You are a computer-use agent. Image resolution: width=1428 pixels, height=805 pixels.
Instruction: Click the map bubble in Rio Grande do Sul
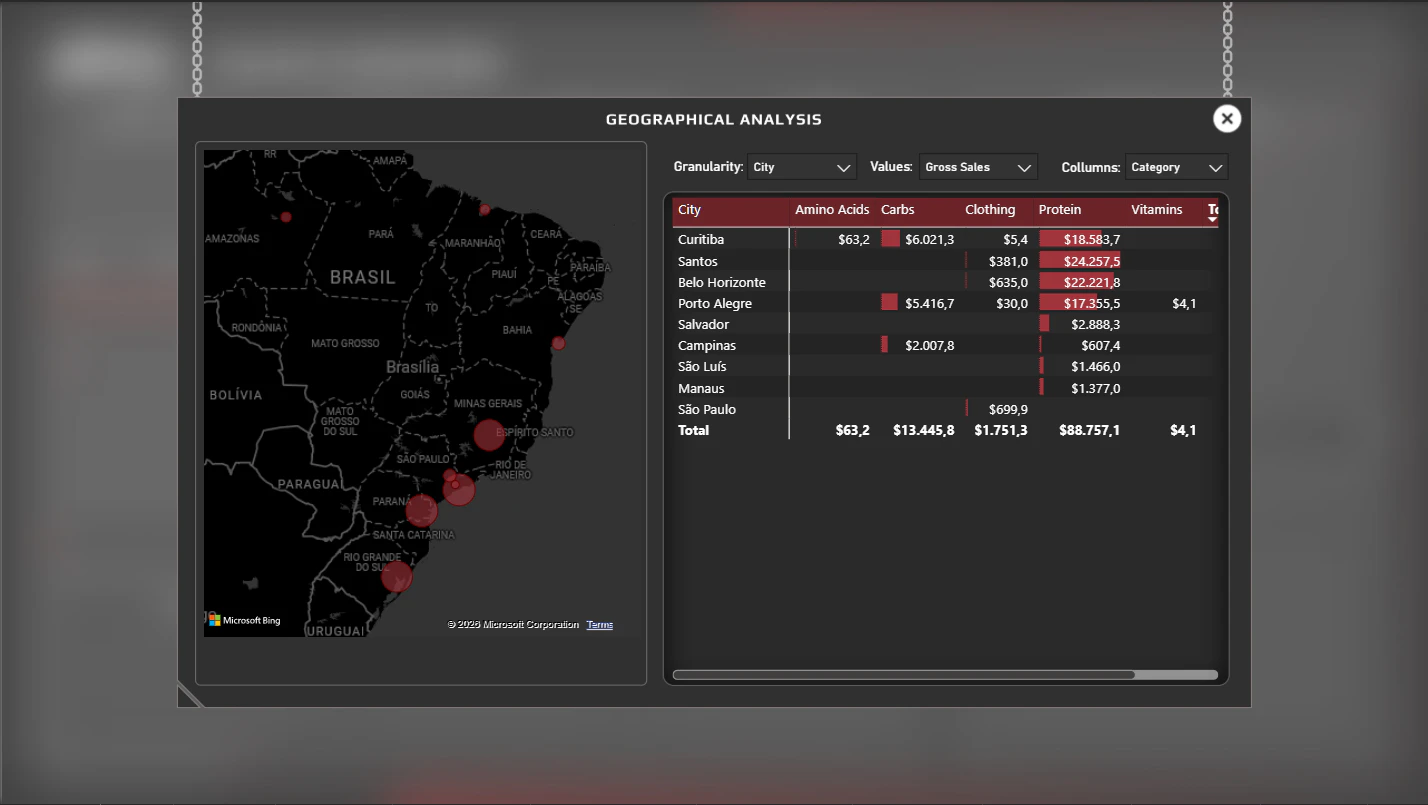pyautogui.click(x=396, y=576)
